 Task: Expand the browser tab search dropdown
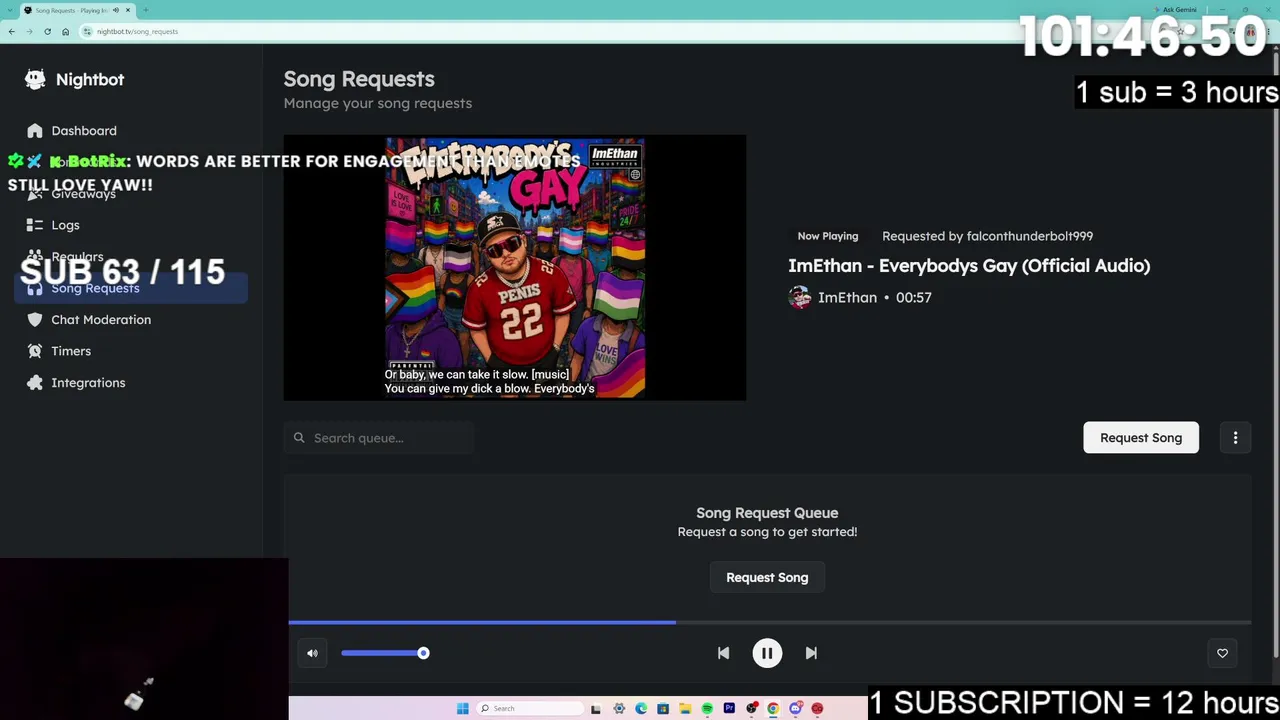(9, 10)
